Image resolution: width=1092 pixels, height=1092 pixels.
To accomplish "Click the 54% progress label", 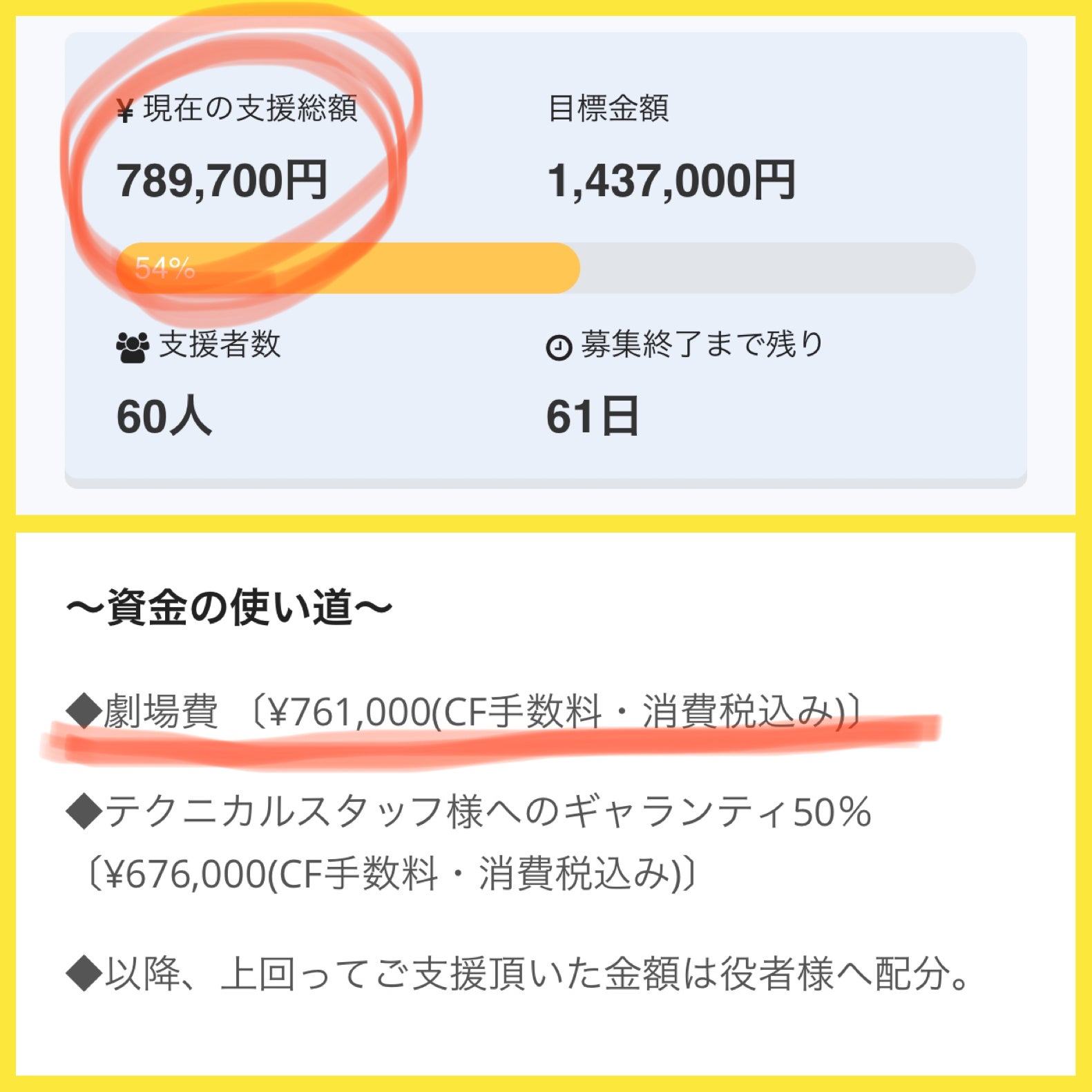I will [165, 268].
